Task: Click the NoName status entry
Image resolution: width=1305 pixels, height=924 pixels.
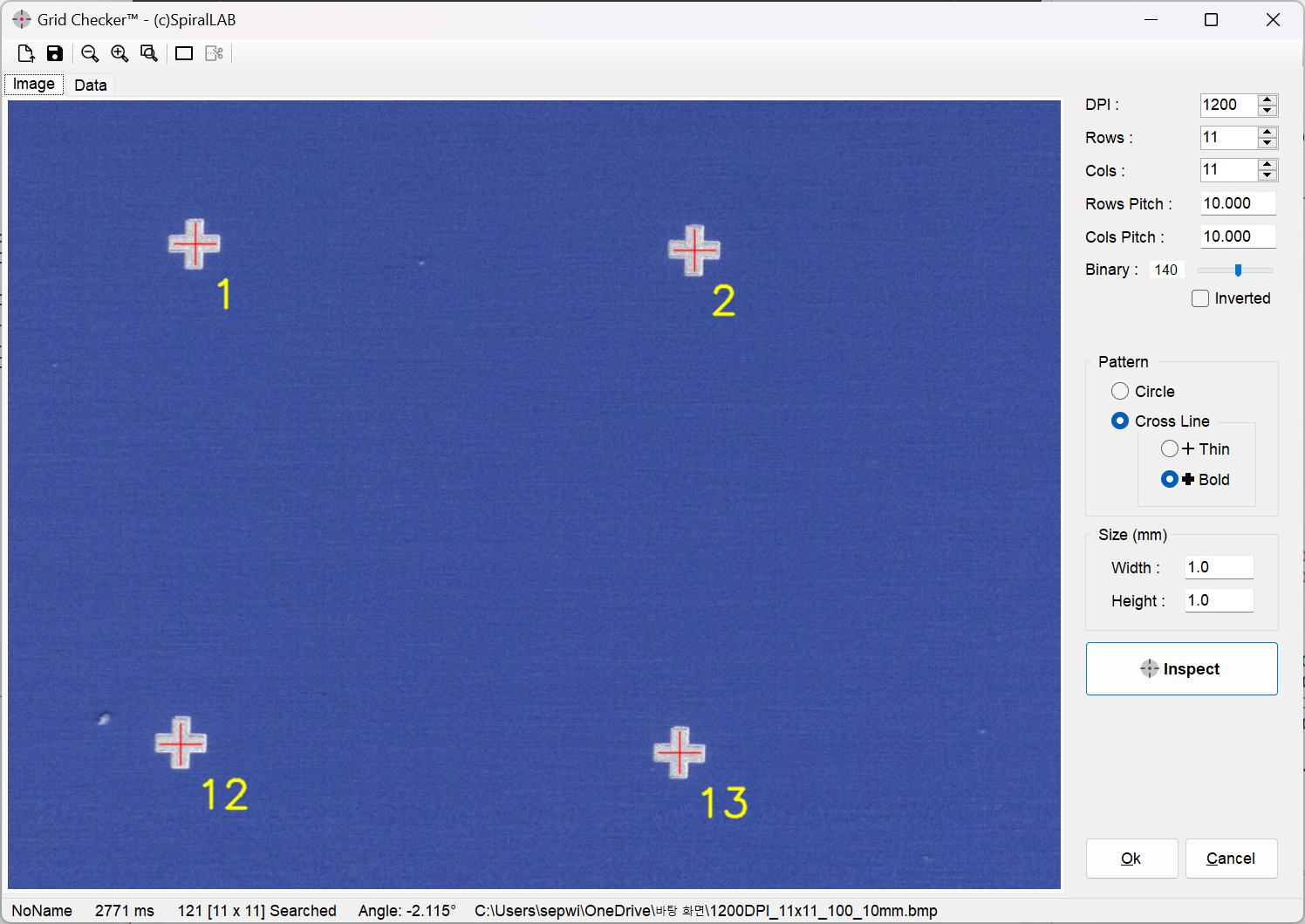Action: pos(42,910)
